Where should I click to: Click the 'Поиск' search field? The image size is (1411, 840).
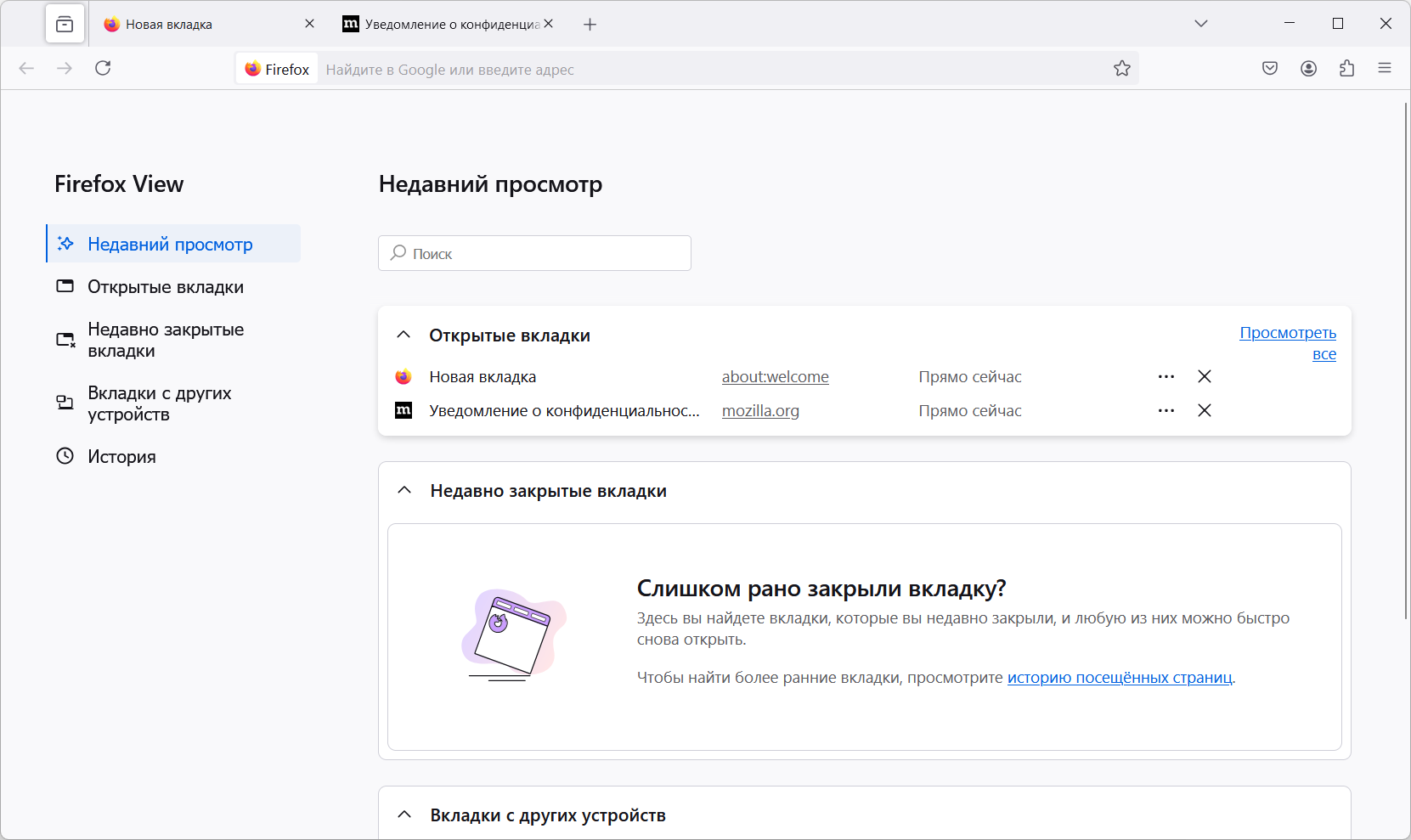coord(534,253)
